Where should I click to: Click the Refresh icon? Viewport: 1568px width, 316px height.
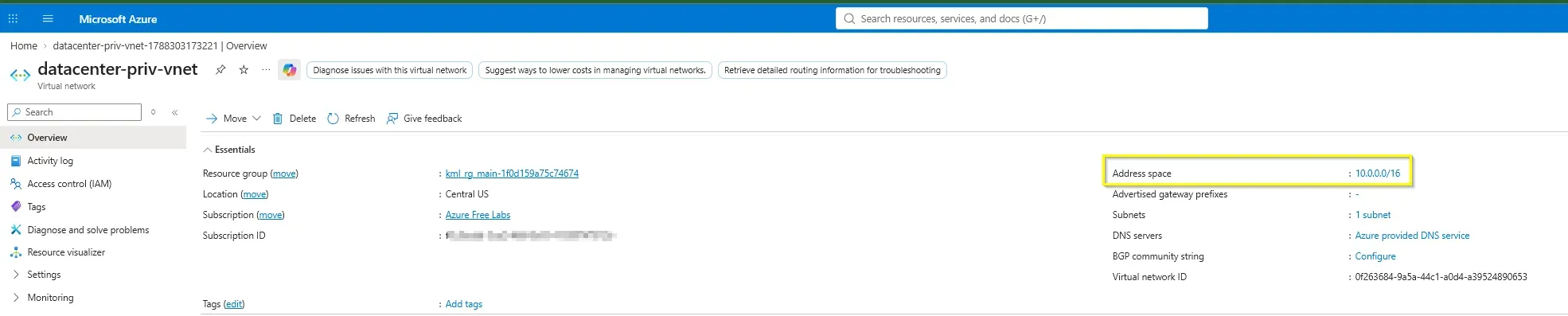click(x=333, y=119)
